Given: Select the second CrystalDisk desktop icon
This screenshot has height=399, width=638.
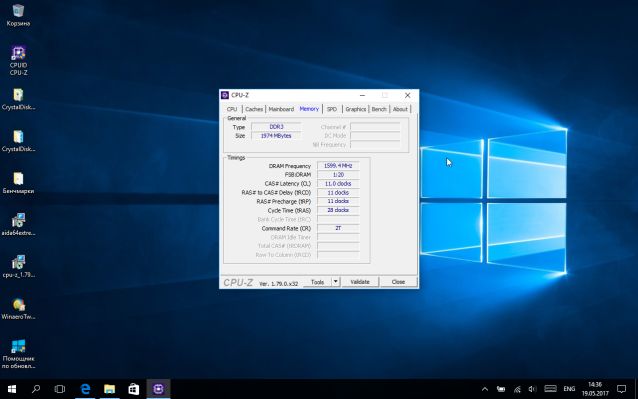Looking at the screenshot, I should [x=18, y=141].
